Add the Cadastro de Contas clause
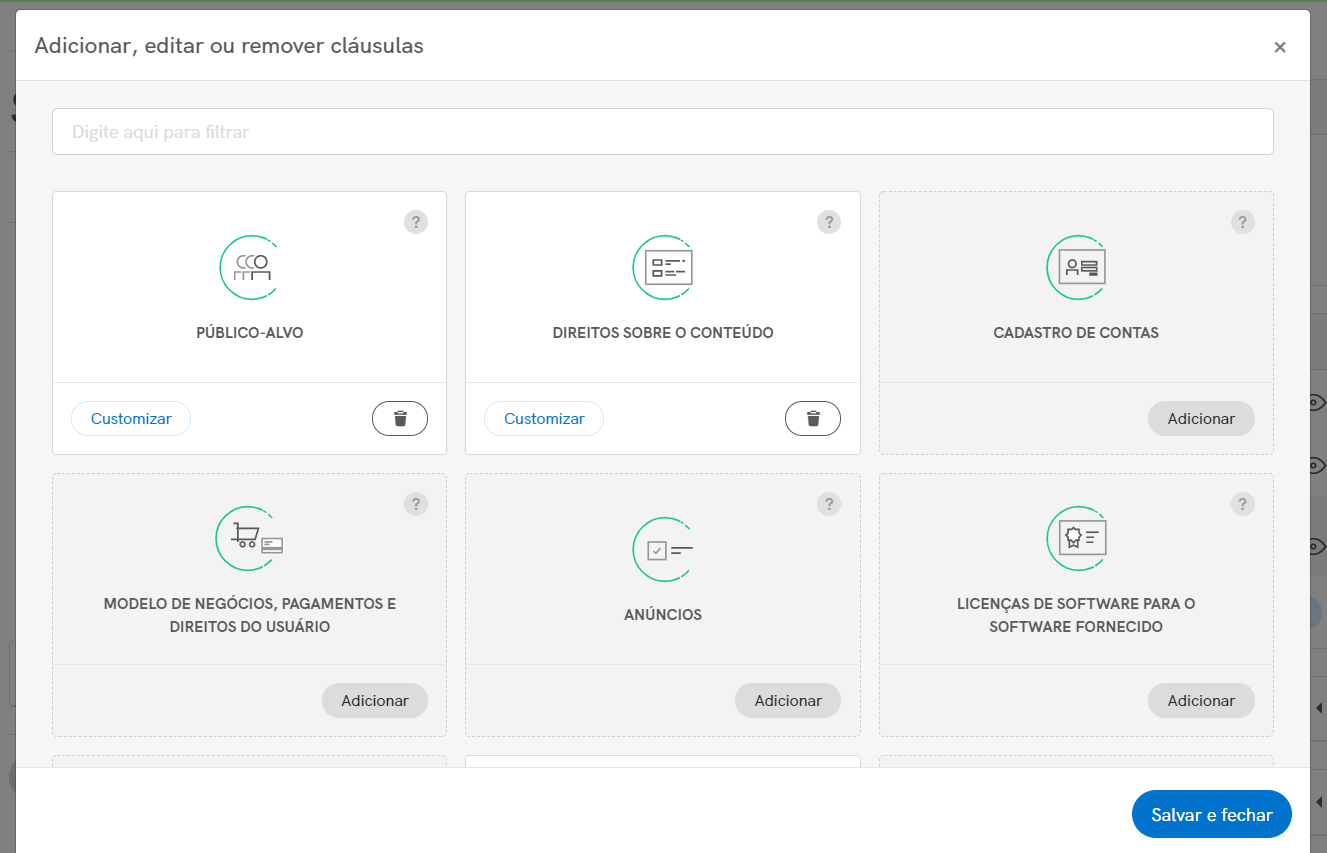 (1201, 419)
